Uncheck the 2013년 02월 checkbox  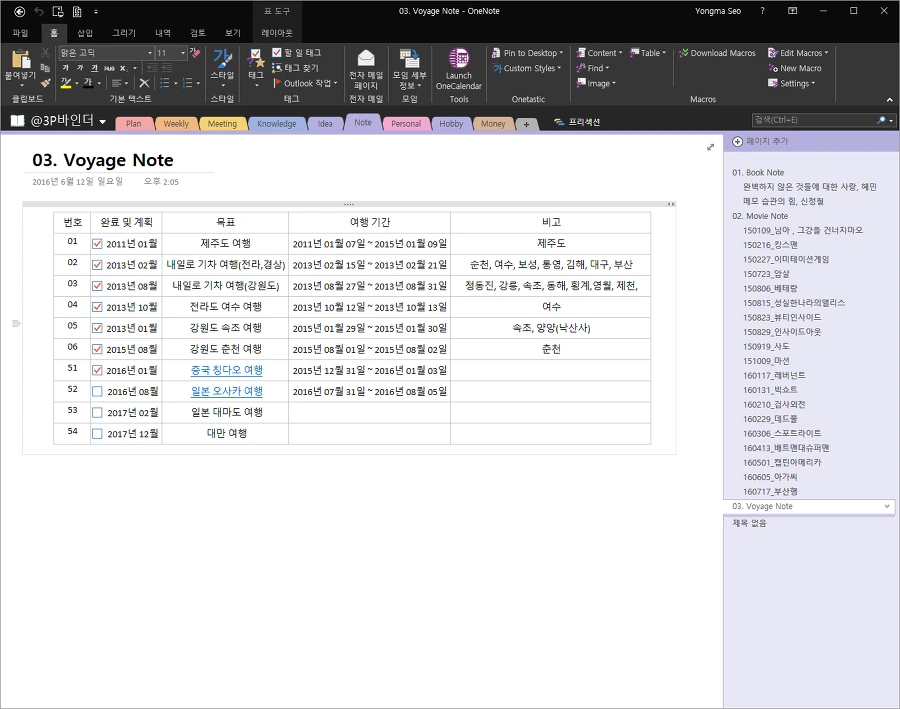97,265
